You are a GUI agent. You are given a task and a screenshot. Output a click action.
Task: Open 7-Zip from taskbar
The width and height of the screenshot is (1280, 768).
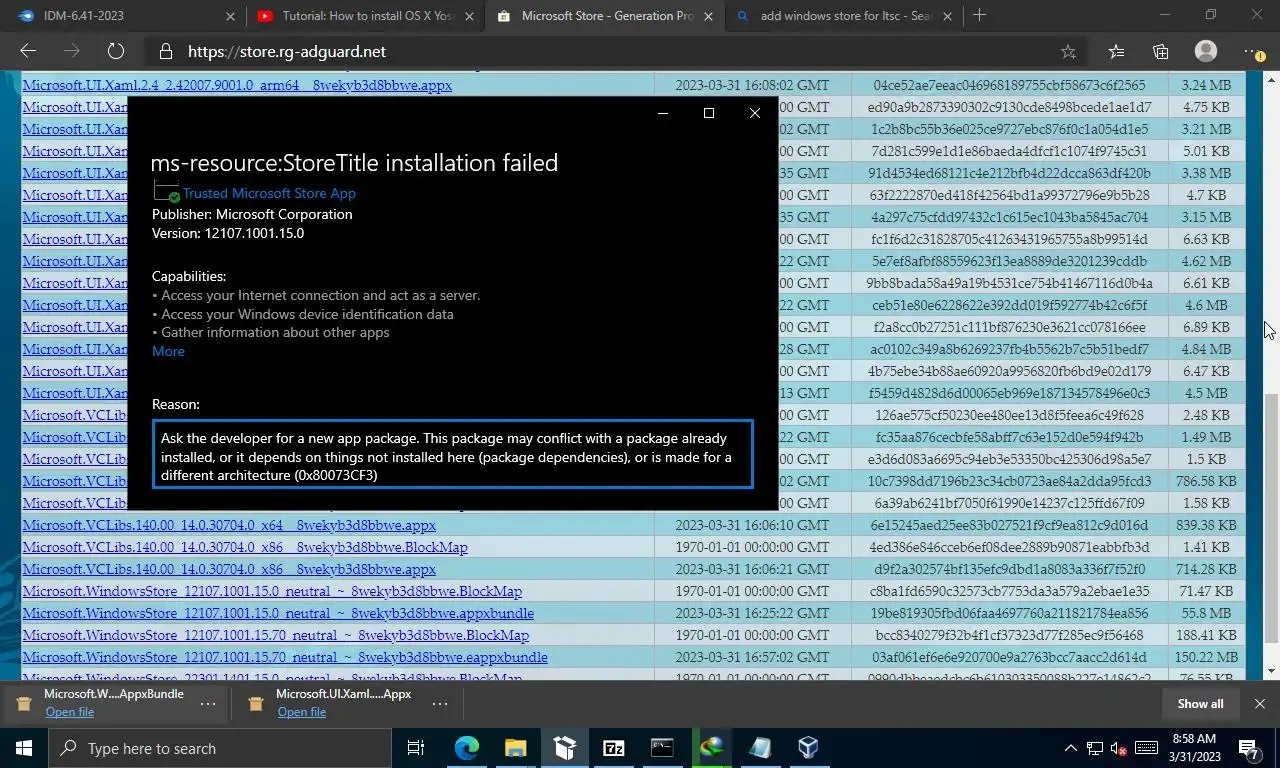(613, 748)
